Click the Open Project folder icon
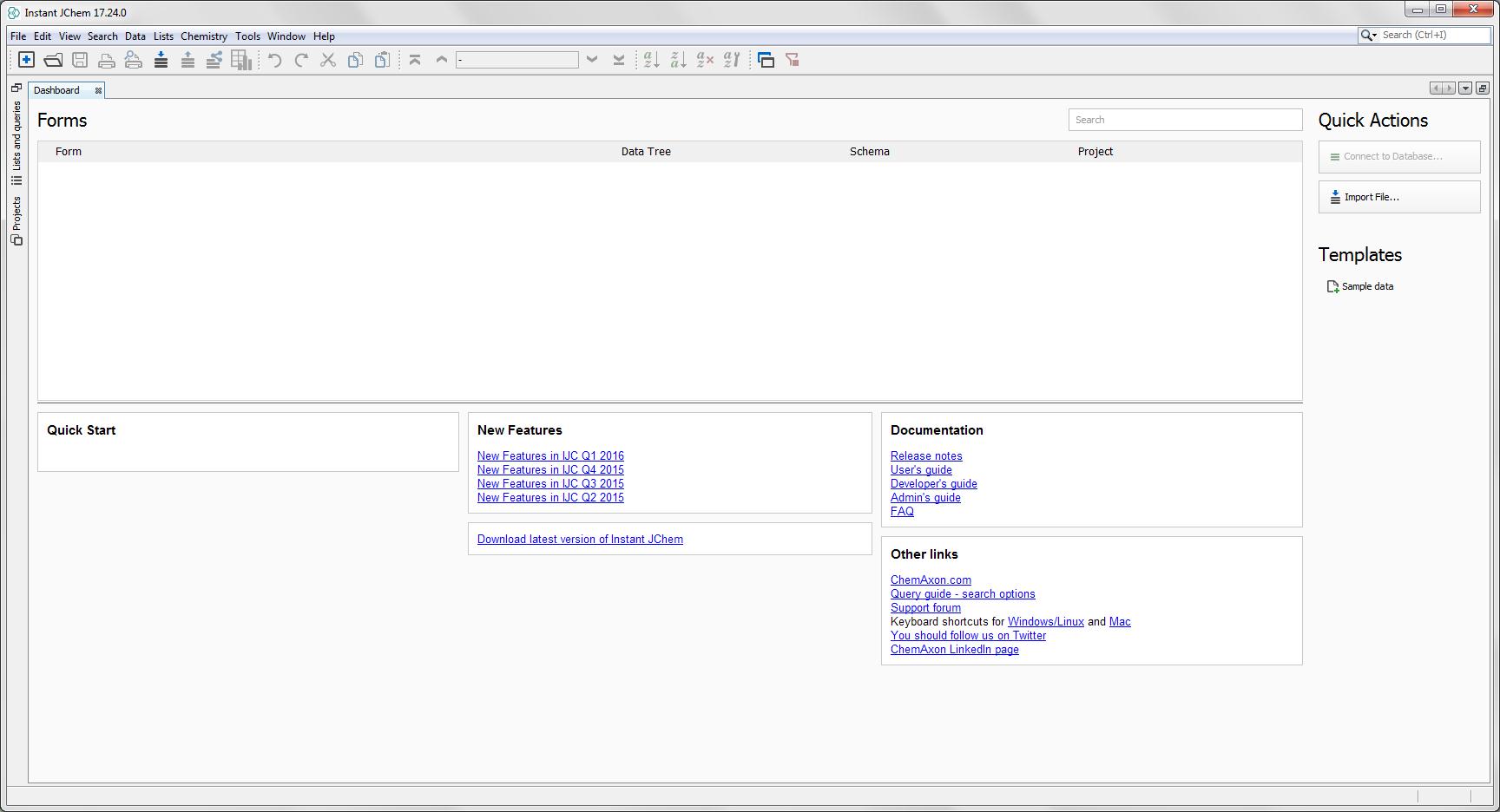1500x812 pixels. point(53,60)
